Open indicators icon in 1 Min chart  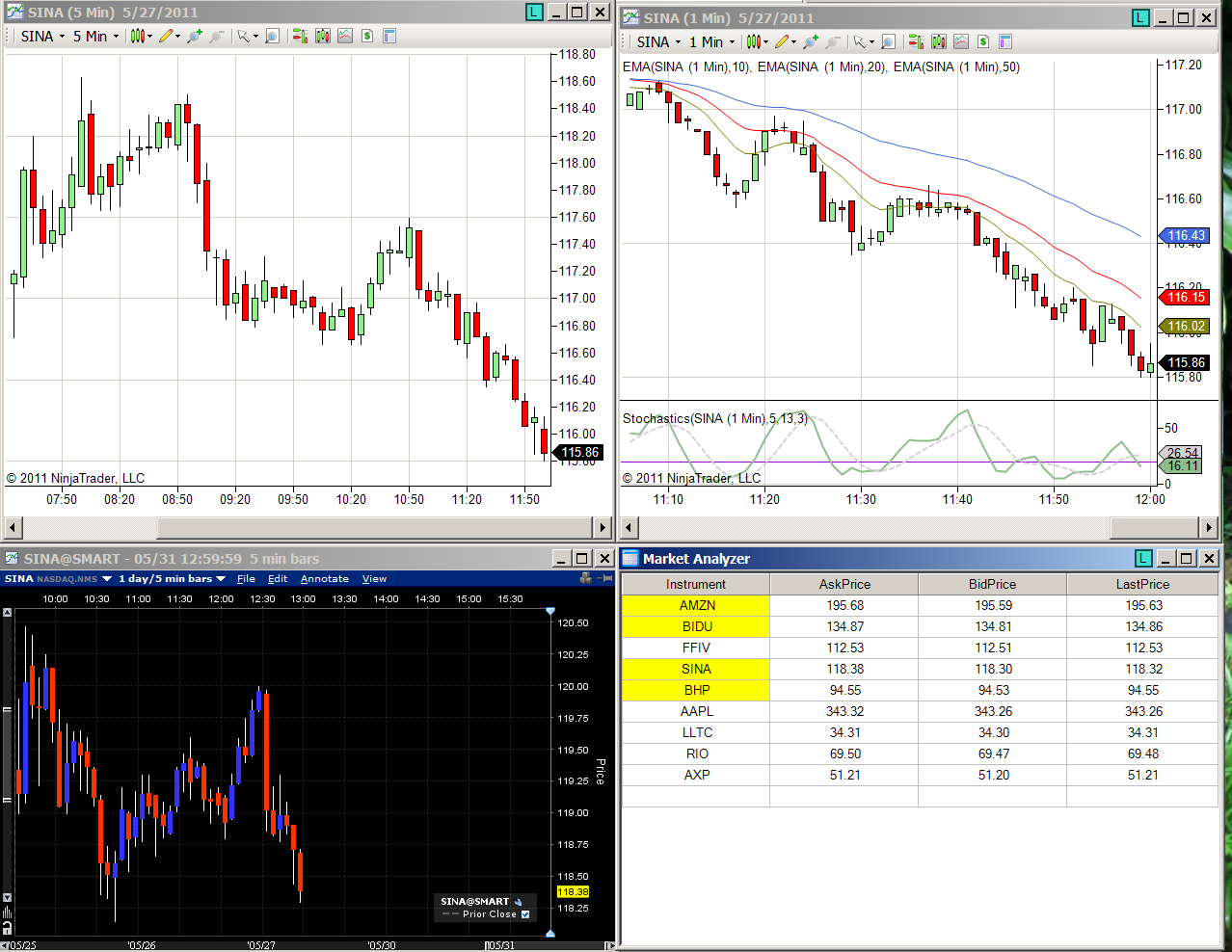[961, 41]
